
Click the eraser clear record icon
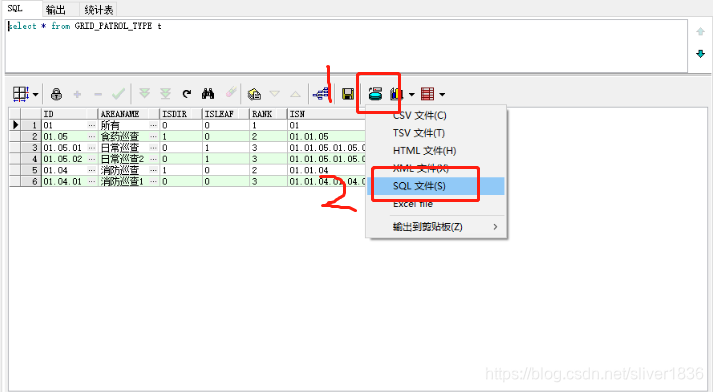pyautogui.click(x=231, y=93)
